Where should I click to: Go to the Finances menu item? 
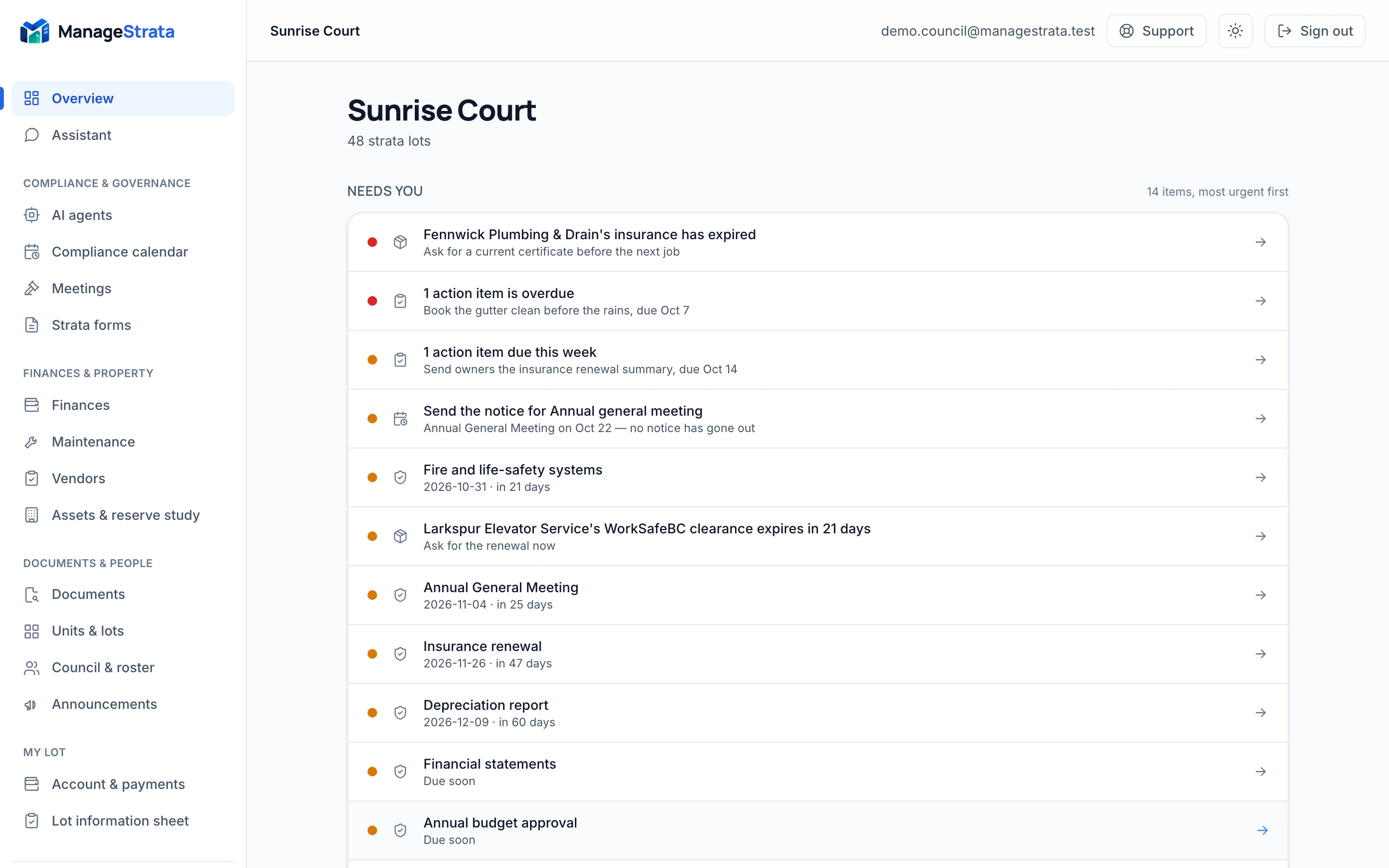pos(123,405)
